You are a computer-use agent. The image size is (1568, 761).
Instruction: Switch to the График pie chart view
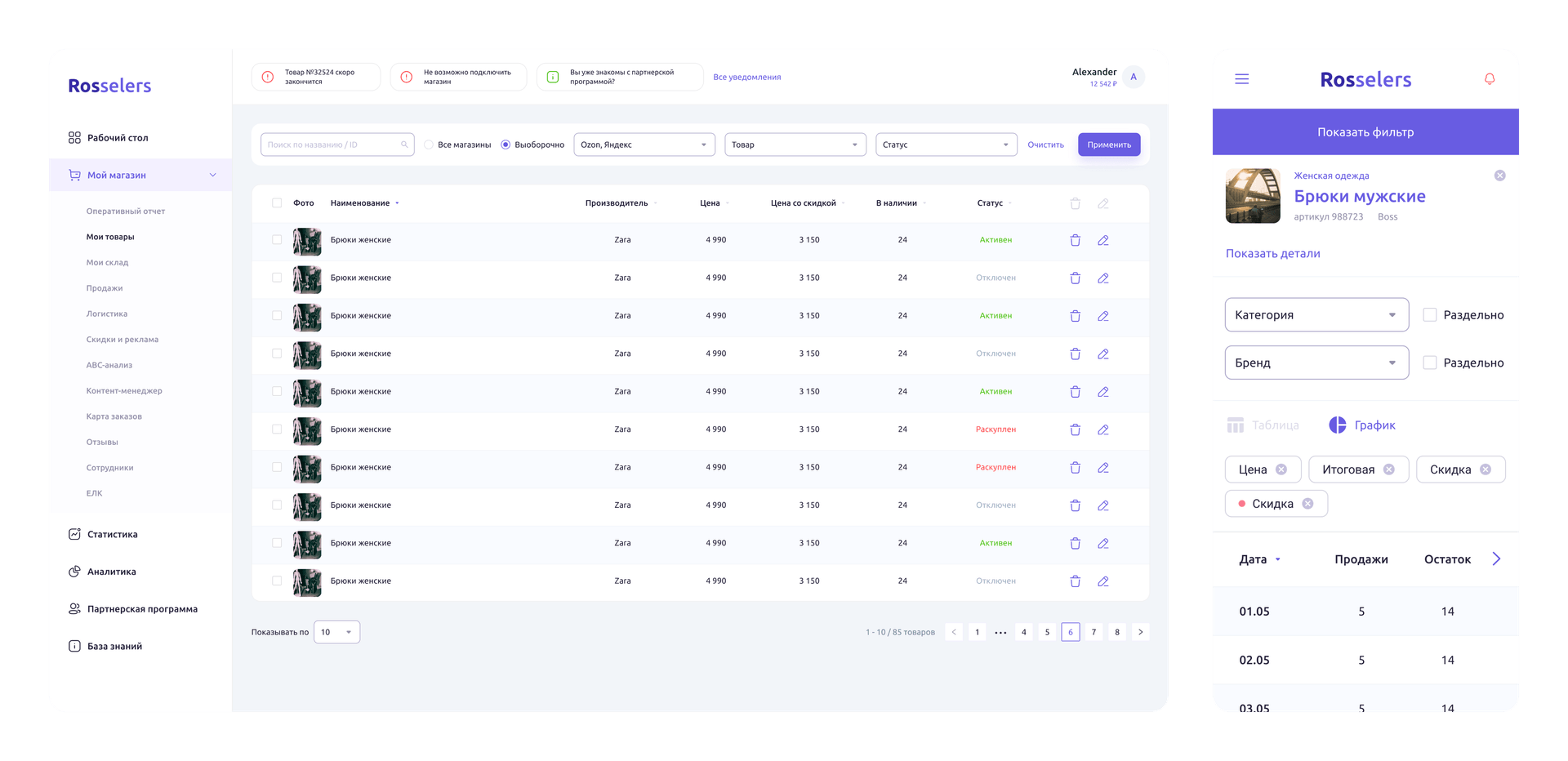coord(1362,425)
